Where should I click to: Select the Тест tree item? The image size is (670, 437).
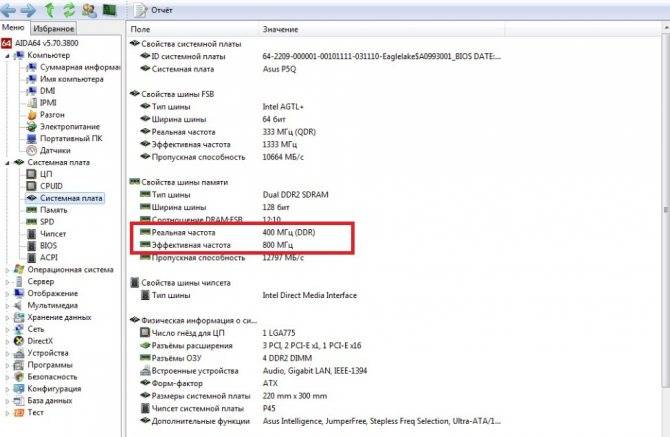(35, 413)
